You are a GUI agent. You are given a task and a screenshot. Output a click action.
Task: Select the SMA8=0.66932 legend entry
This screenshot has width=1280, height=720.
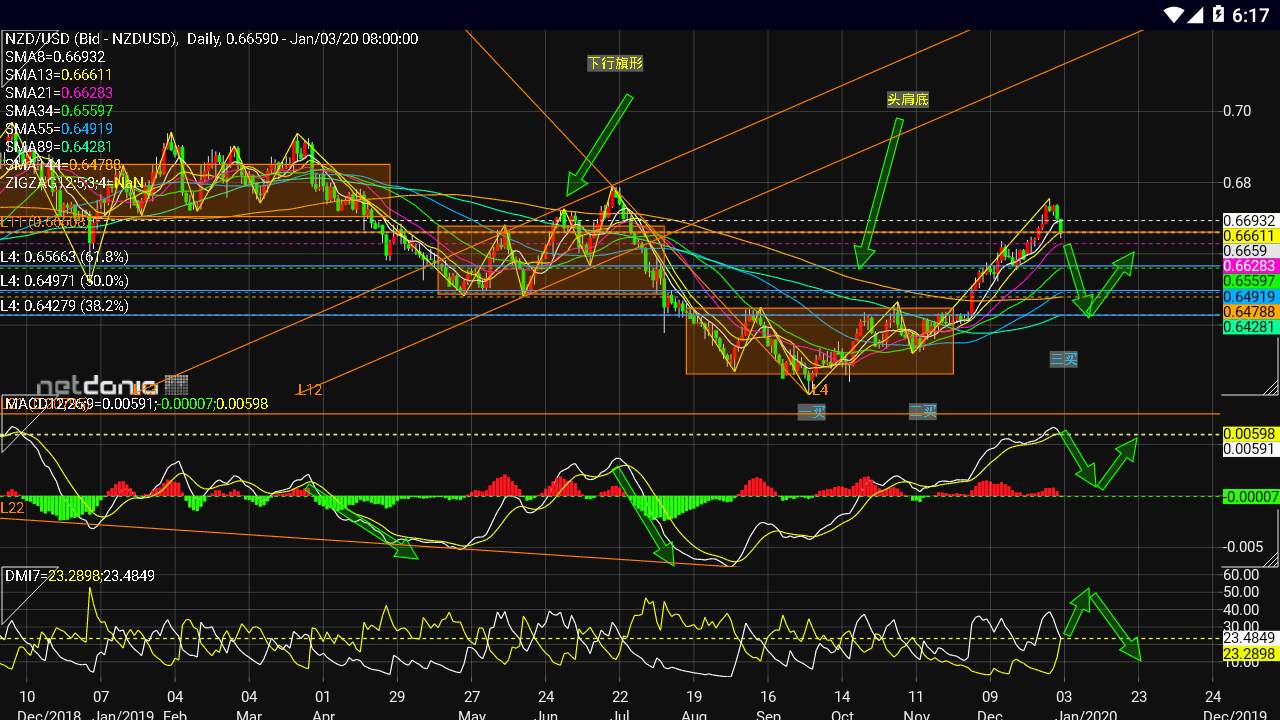(x=55, y=57)
